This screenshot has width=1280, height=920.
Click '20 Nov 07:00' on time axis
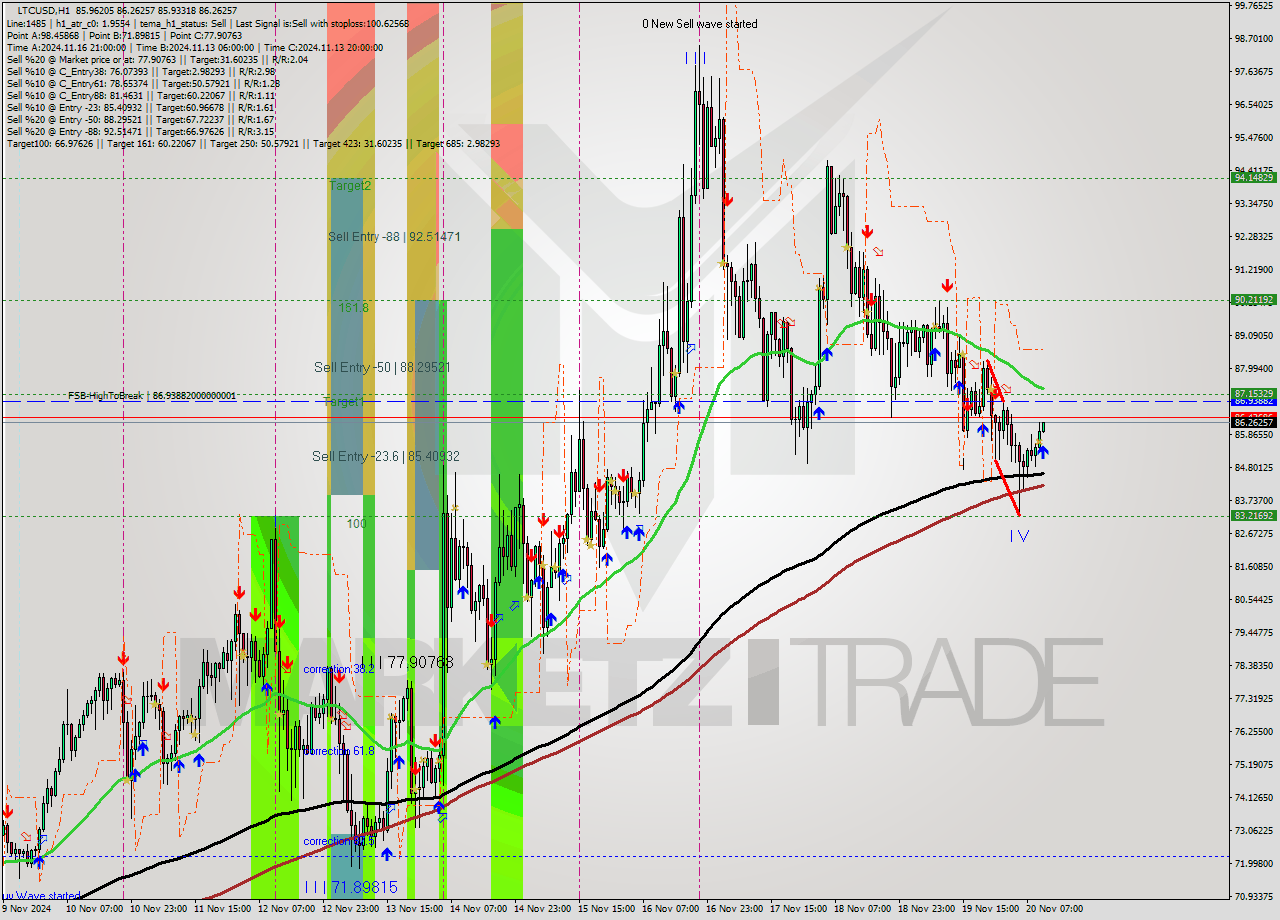coord(1054,909)
